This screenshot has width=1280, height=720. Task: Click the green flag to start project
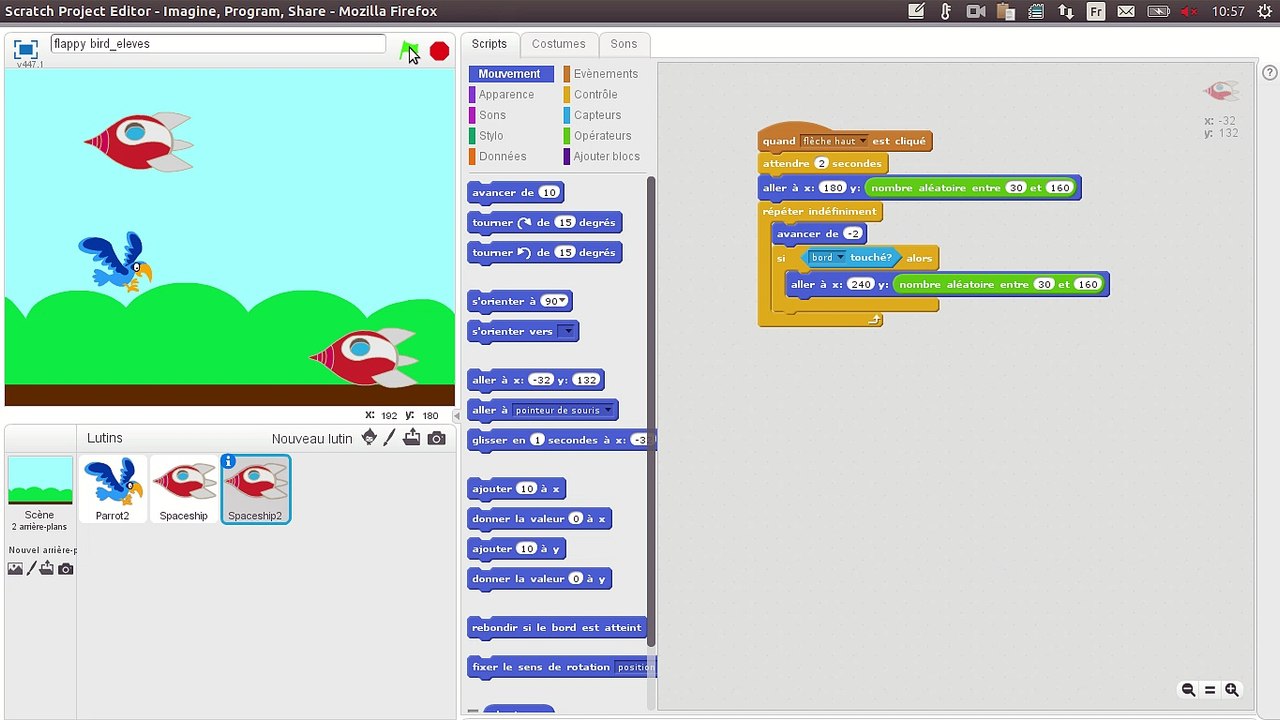[x=408, y=51]
